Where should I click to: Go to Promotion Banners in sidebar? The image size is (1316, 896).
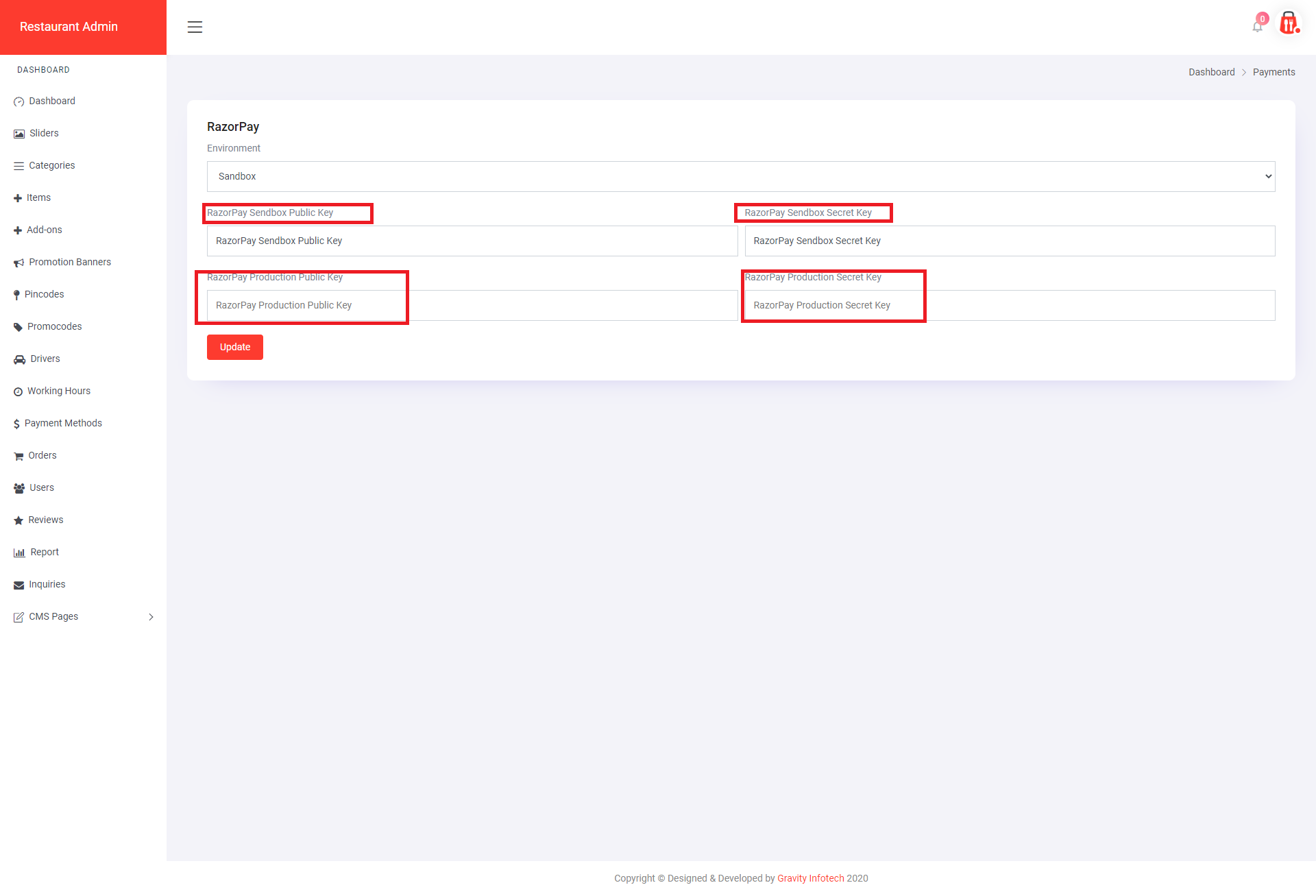(x=69, y=262)
